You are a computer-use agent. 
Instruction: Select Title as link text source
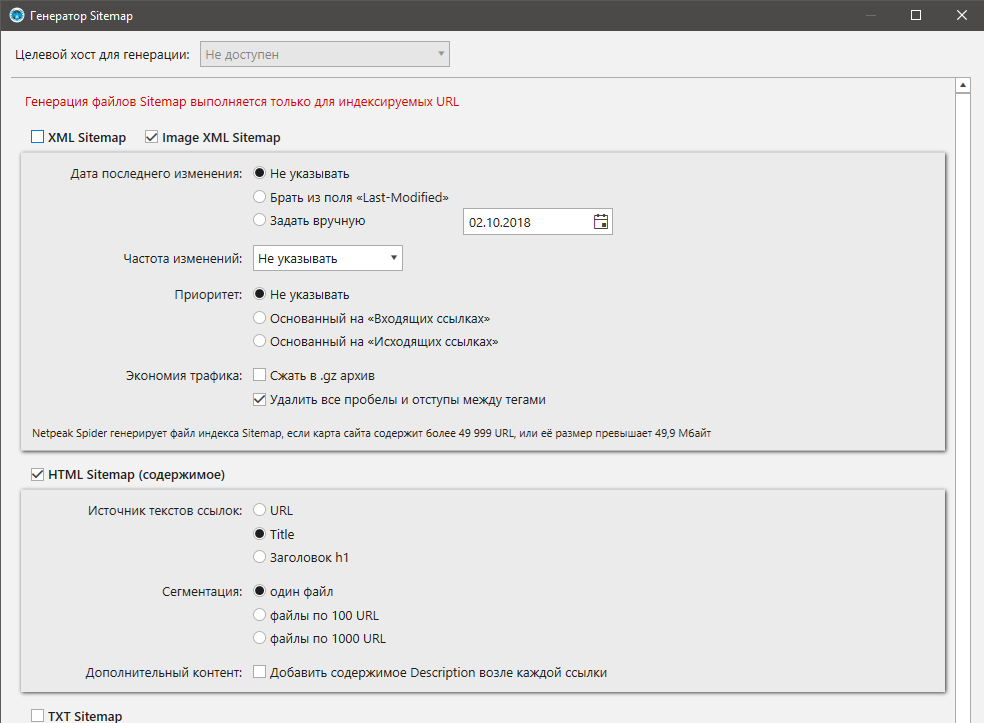tap(259, 533)
